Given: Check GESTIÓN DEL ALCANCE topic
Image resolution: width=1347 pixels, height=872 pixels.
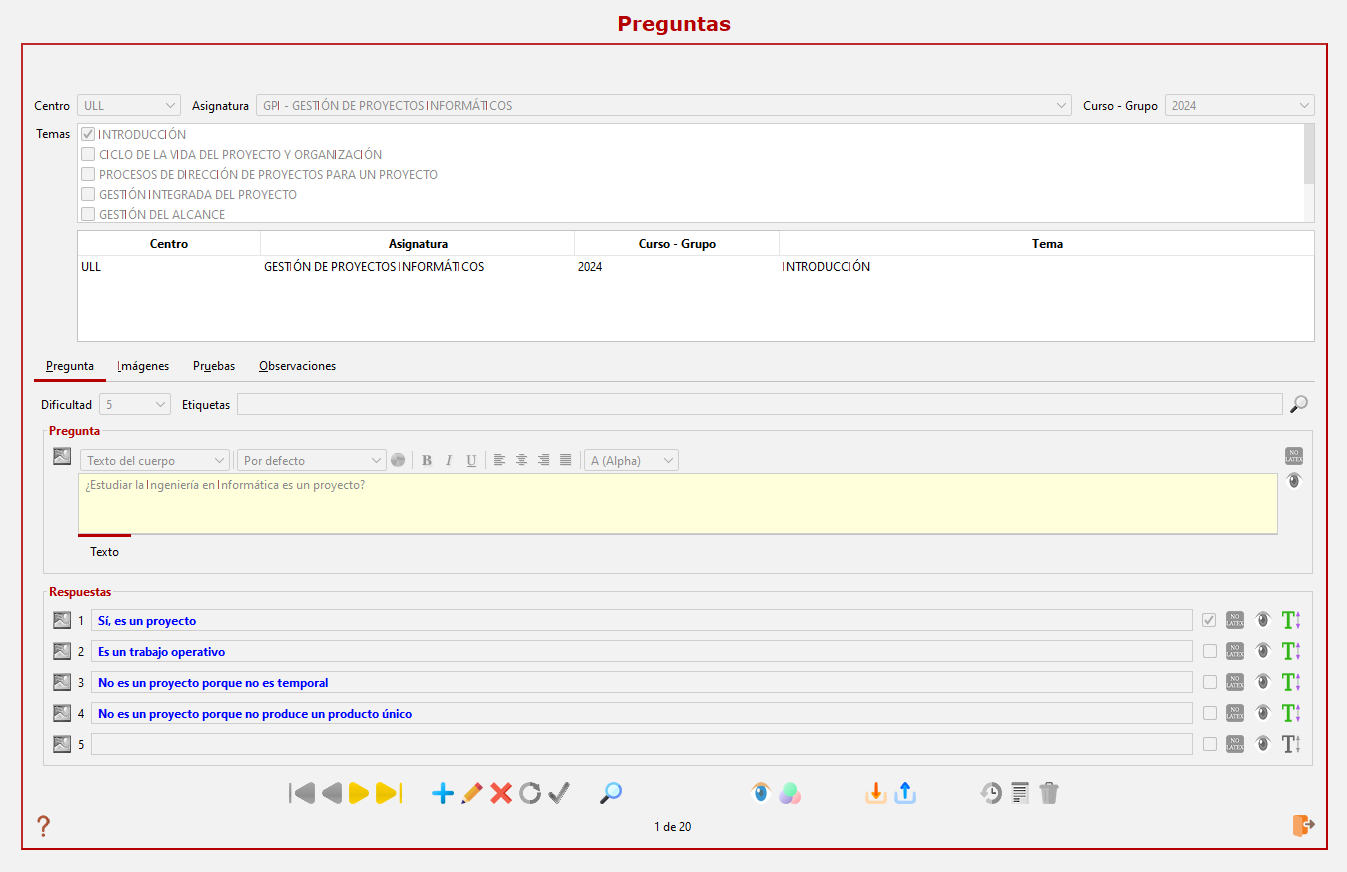Looking at the screenshot, I should point(88,214).
